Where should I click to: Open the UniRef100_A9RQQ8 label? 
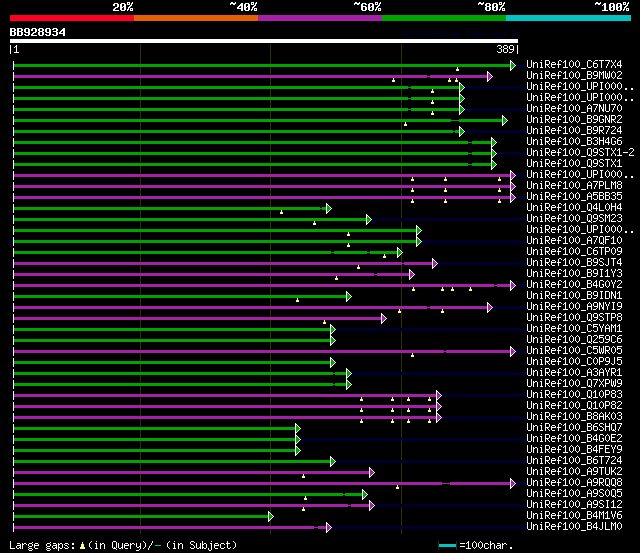[x=574, y=483]
